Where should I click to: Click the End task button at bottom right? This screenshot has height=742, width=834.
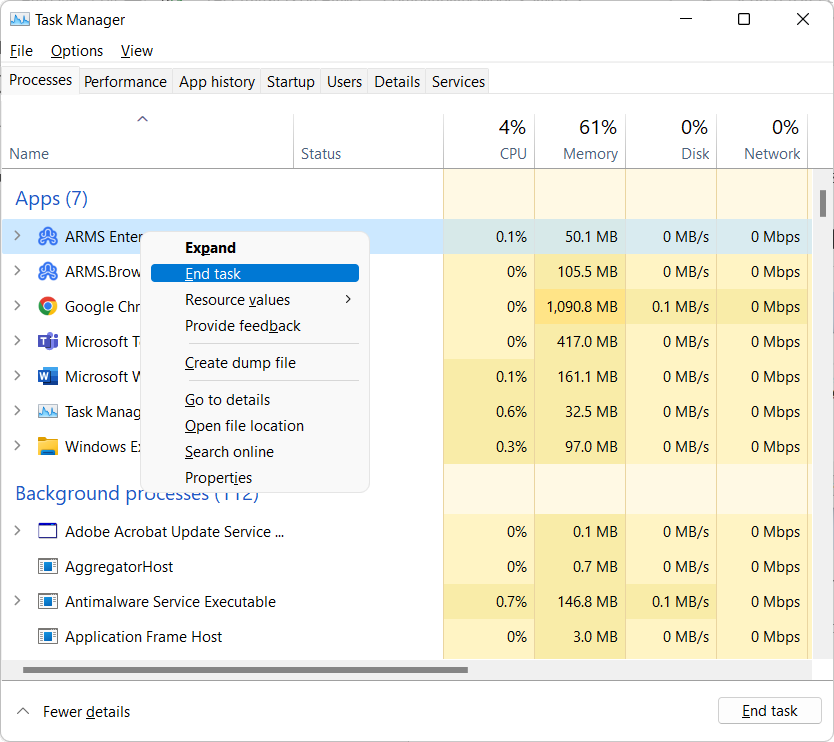(x=769, y=710)
